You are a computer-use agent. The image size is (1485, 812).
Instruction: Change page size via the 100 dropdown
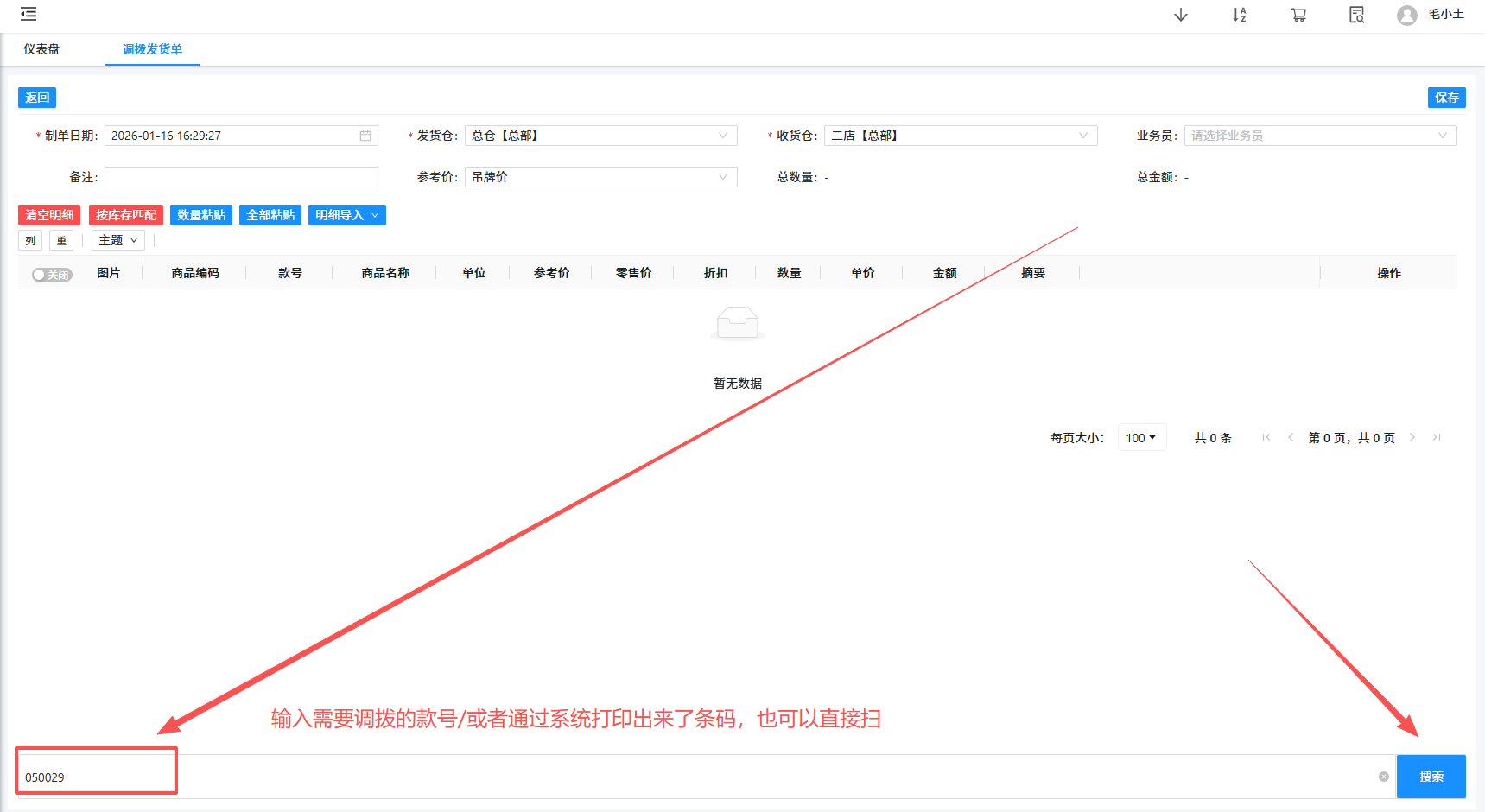tap(1141, 437)
